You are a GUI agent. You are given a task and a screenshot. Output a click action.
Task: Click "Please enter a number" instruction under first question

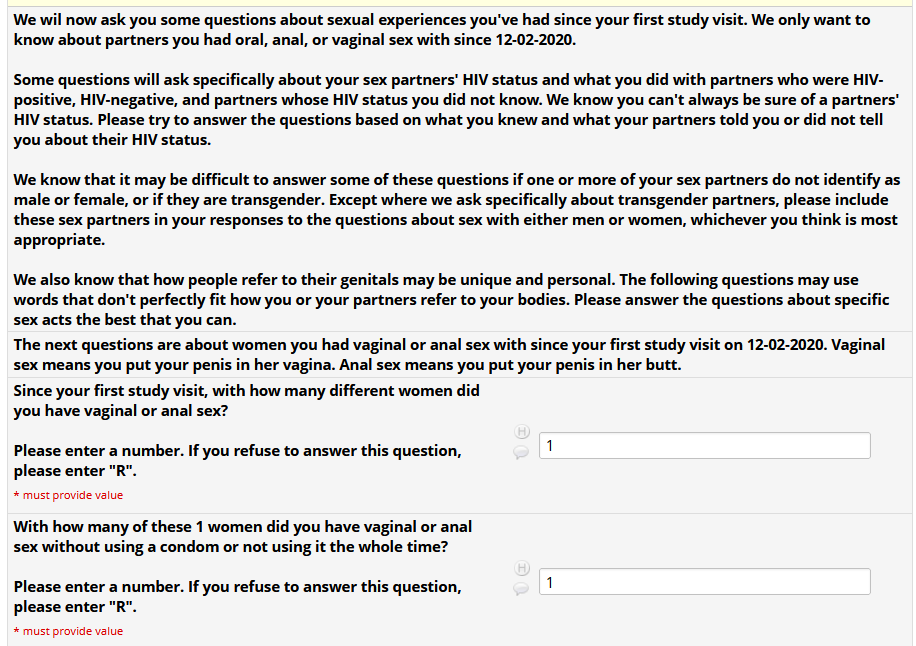click(237, 460)
